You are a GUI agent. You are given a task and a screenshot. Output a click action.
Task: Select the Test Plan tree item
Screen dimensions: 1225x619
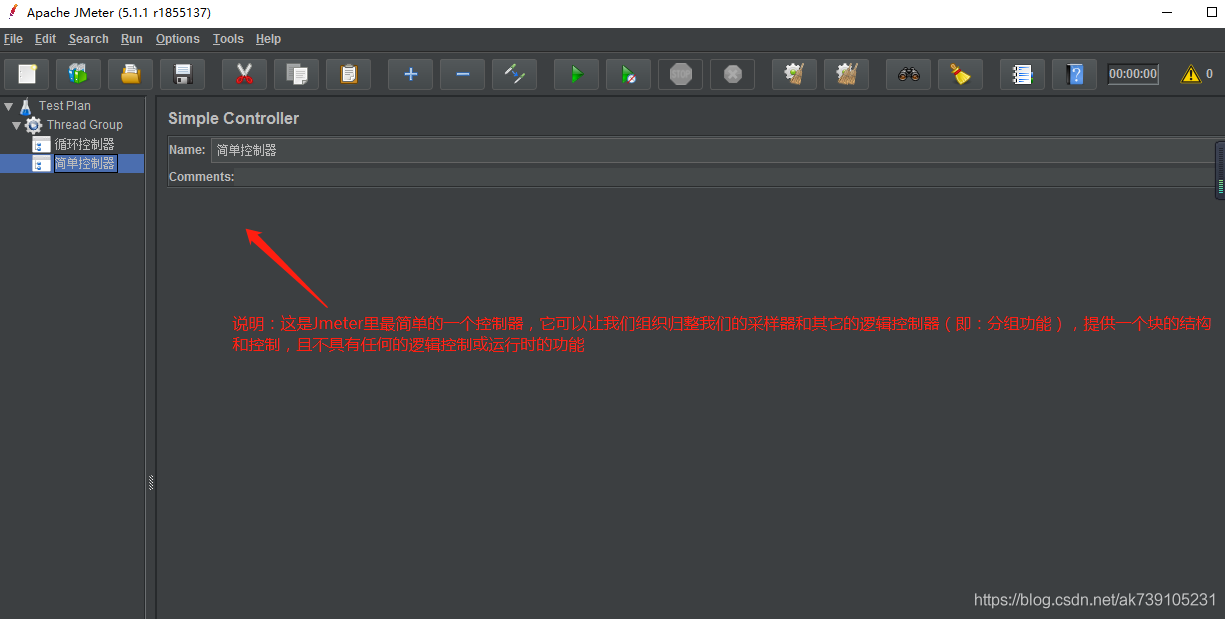pos(65,106)
